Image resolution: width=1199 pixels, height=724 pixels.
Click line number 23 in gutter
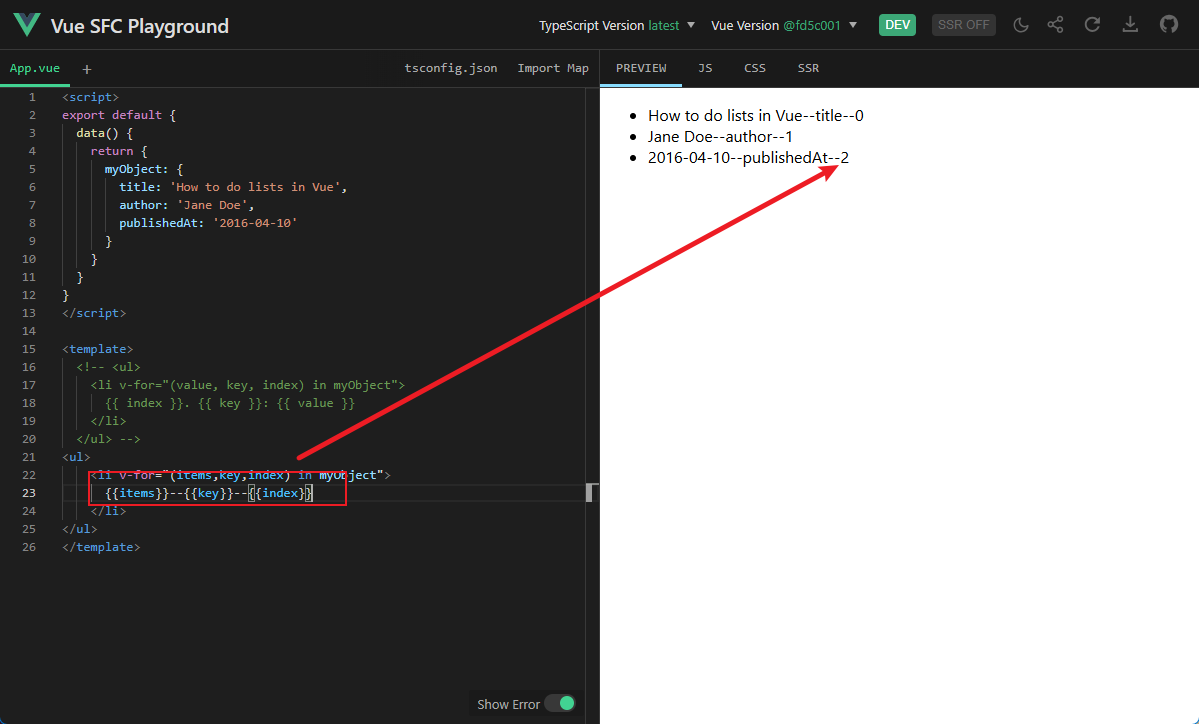[29, 493]
